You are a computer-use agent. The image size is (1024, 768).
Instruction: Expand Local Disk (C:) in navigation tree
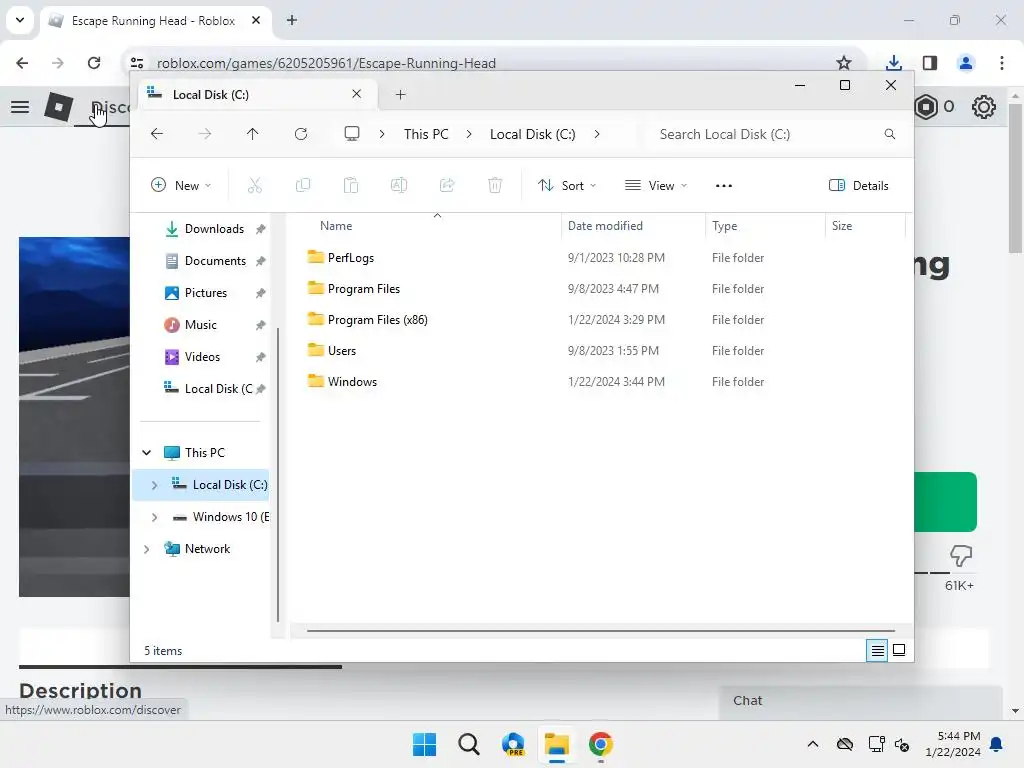tap(154, 485)
